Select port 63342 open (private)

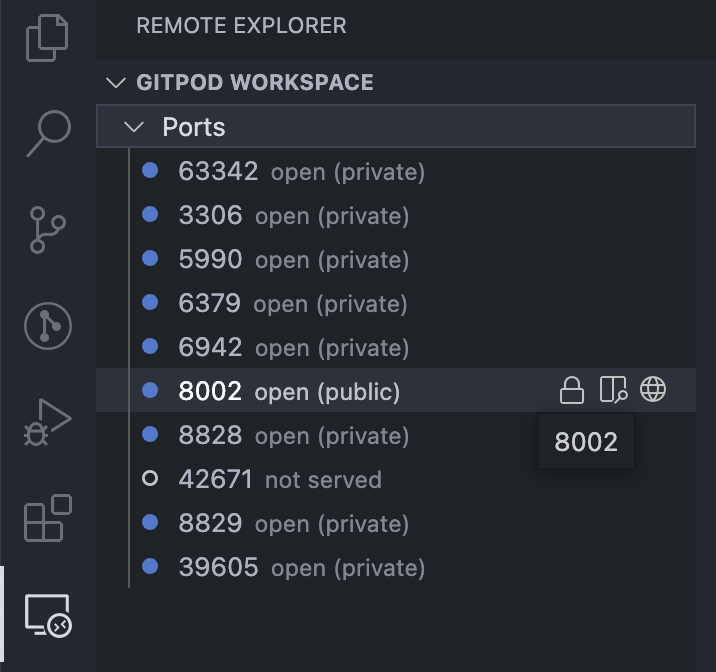coord(396,171)
